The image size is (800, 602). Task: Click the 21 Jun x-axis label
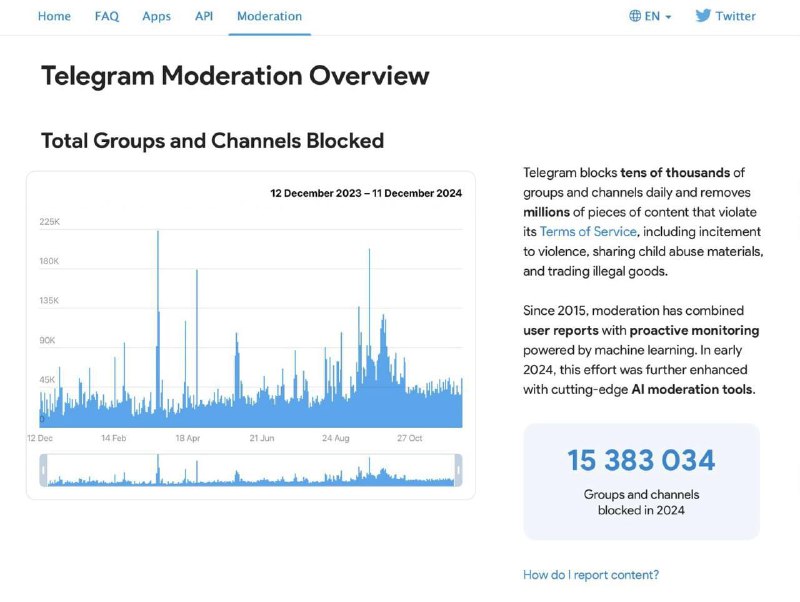262,438
